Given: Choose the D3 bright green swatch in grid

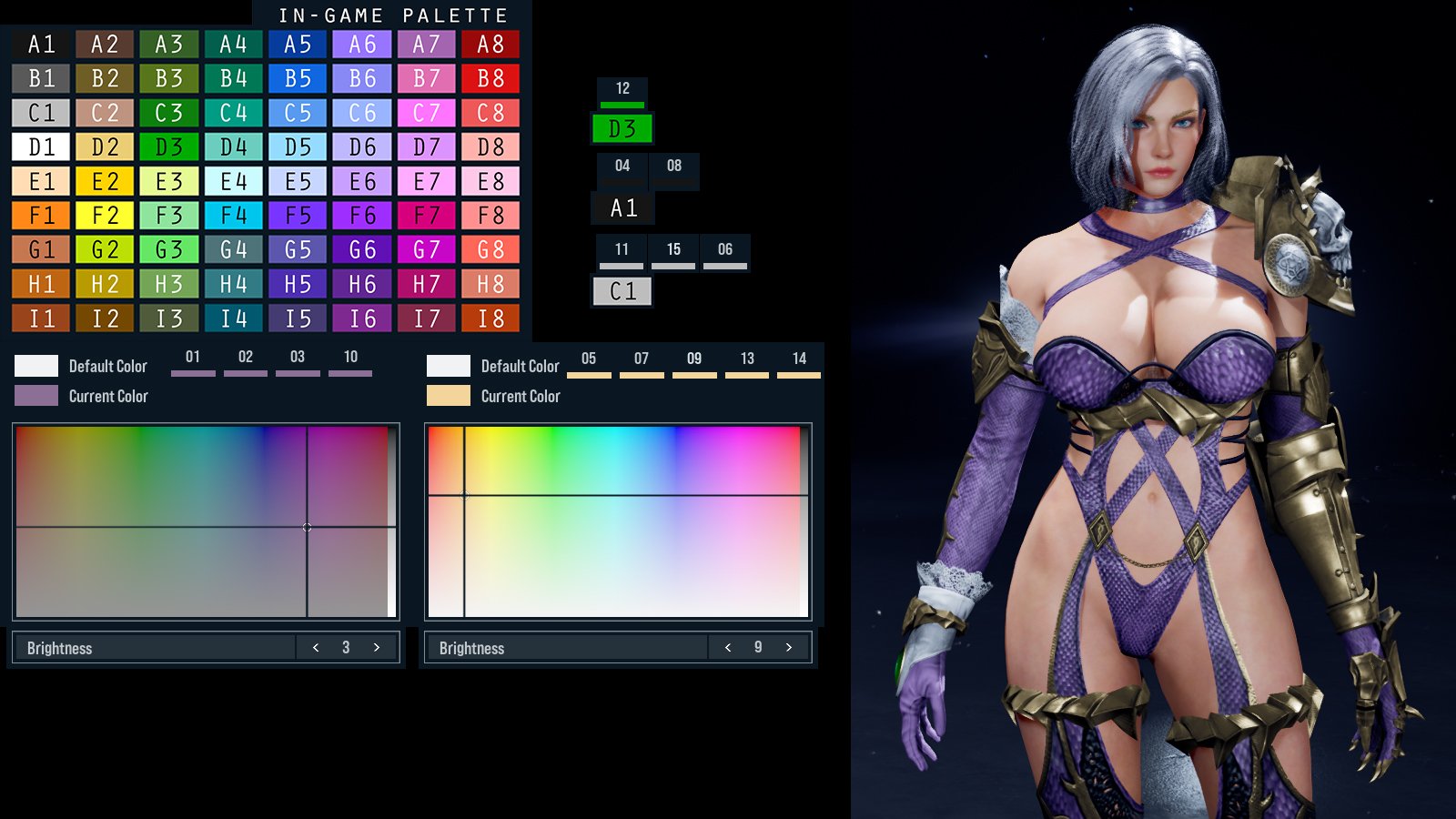Looking at the screenshot, I should [169, 147].
